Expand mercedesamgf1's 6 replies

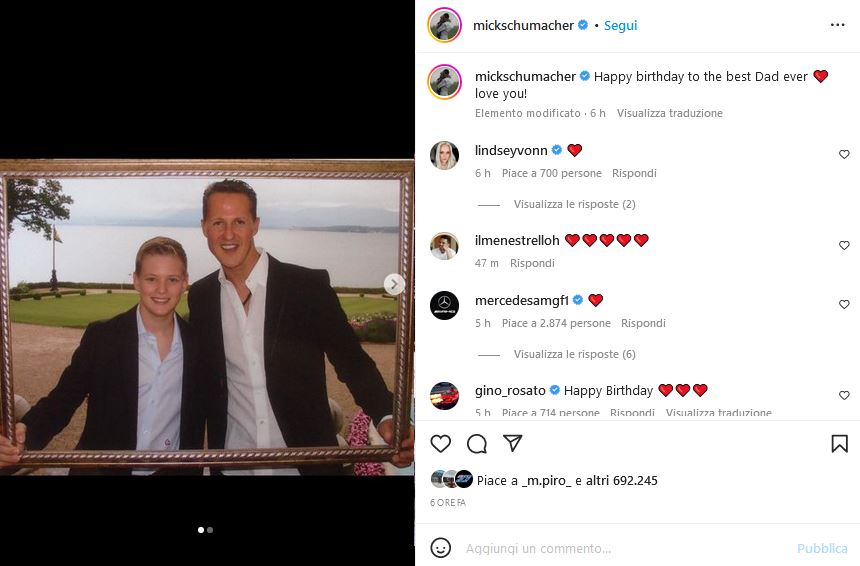574,354
